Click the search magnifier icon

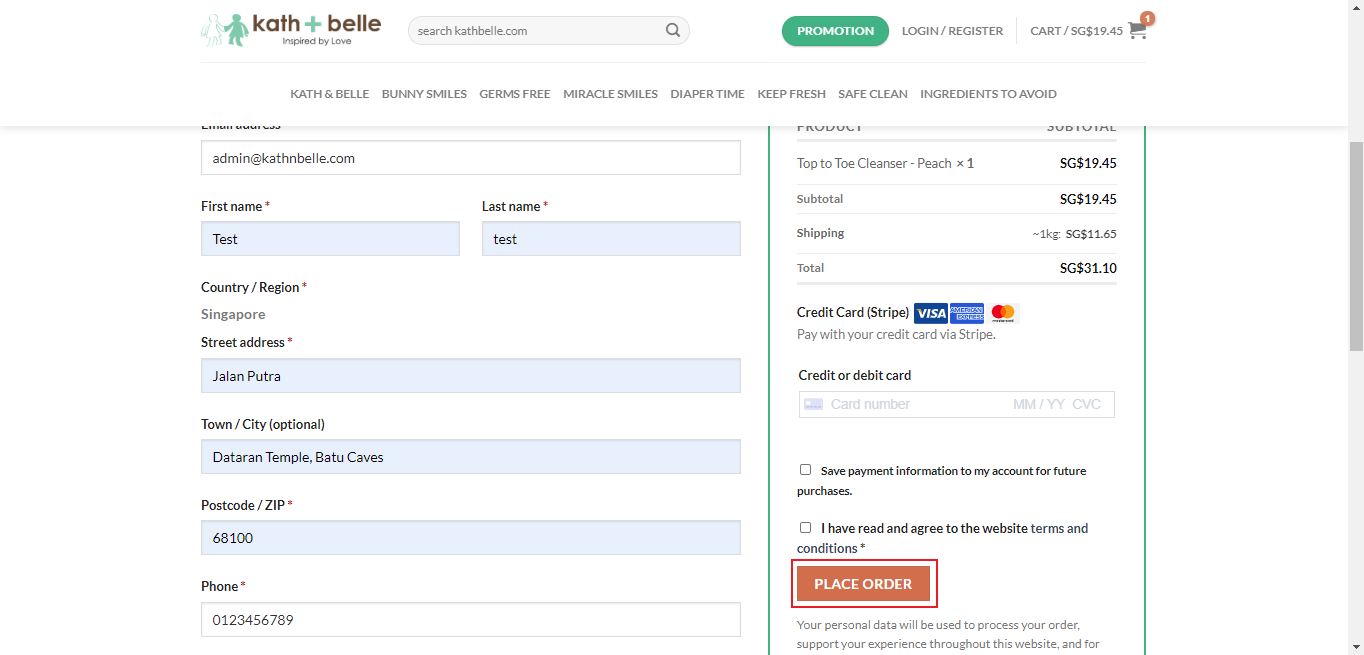pos(673,30)
